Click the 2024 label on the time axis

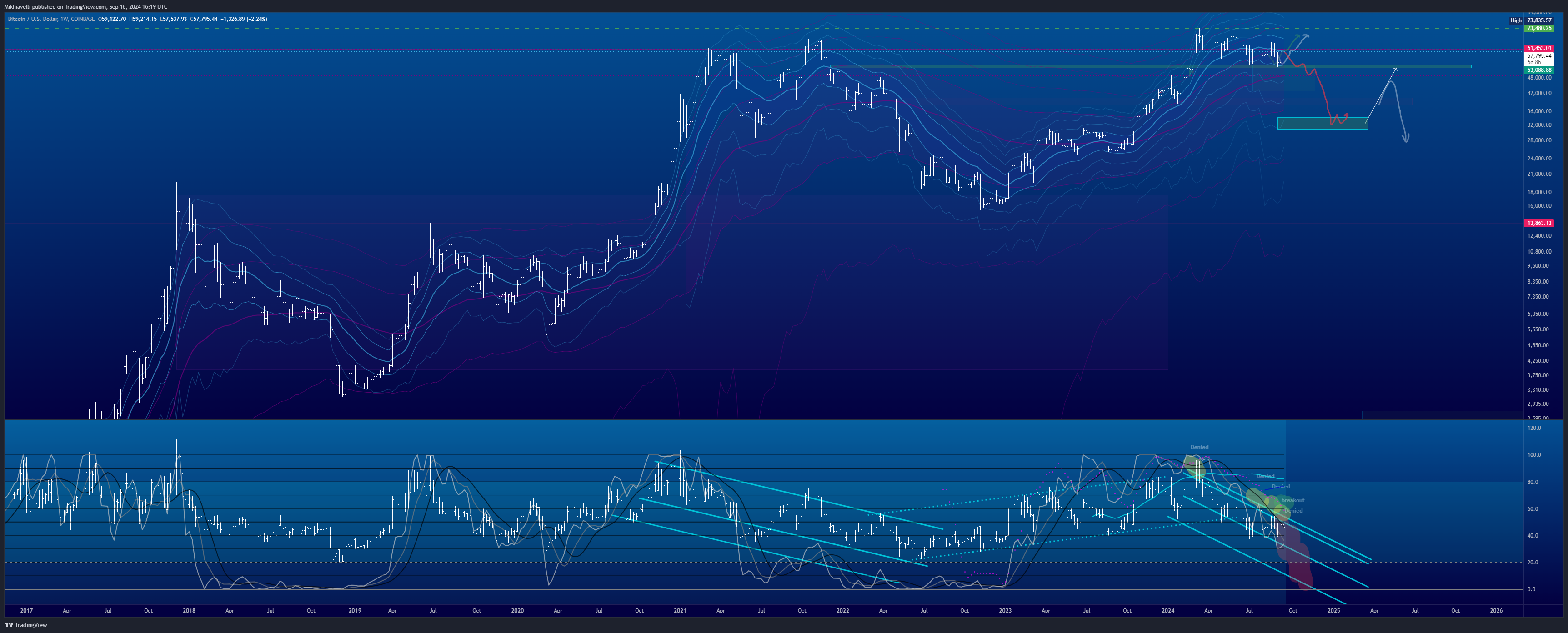(x=1168, y=610)
